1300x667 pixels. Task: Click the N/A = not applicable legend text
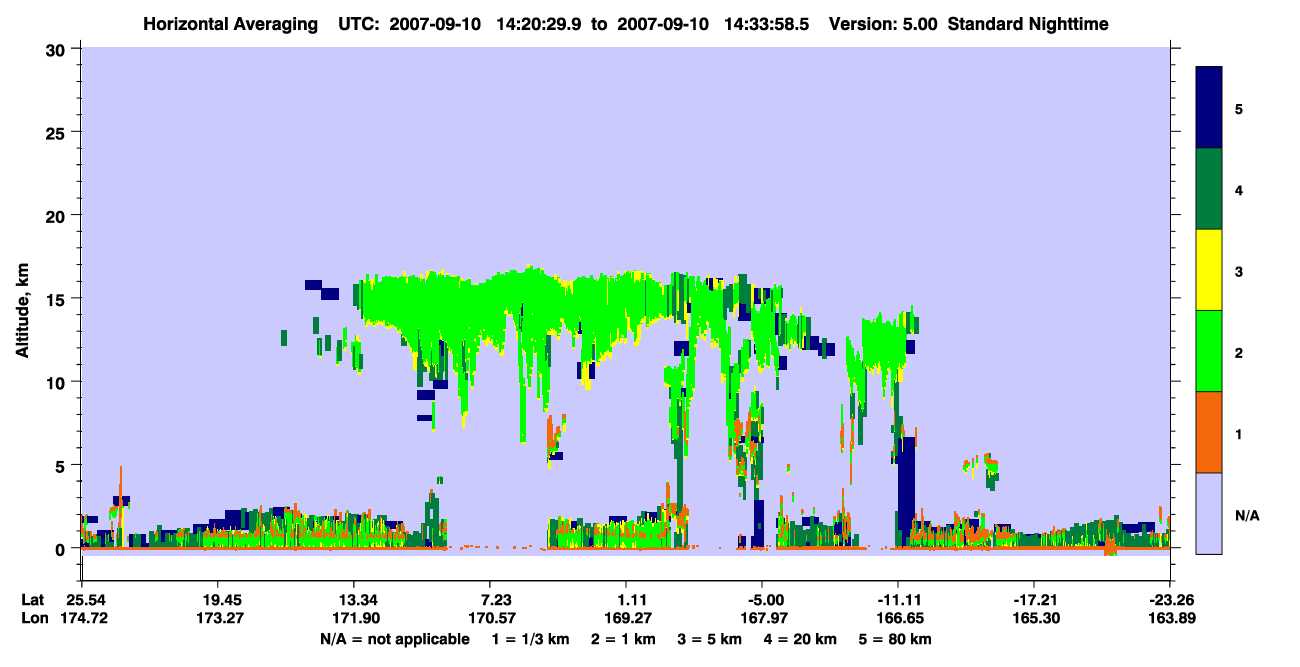coord(394,639)
